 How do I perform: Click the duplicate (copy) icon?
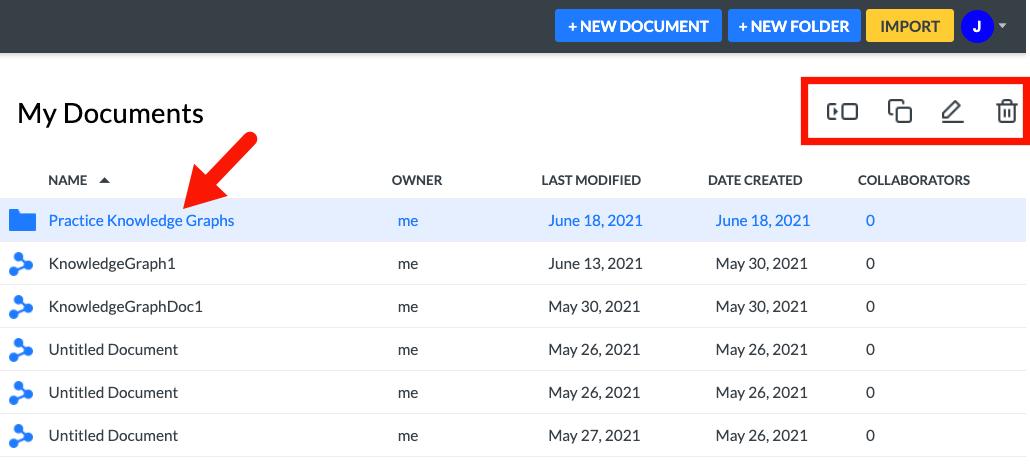pyautogui.click(x=899, y=111)
